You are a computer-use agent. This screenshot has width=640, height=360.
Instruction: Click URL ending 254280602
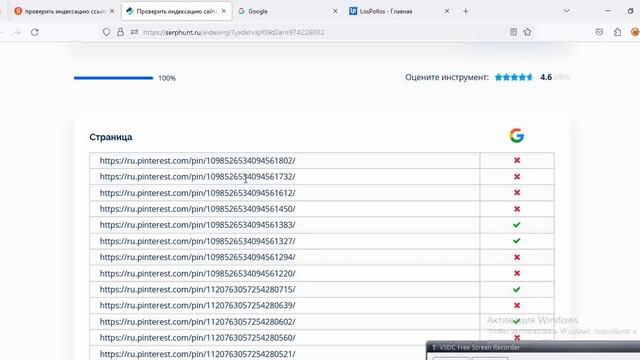[x=197, y=322]
